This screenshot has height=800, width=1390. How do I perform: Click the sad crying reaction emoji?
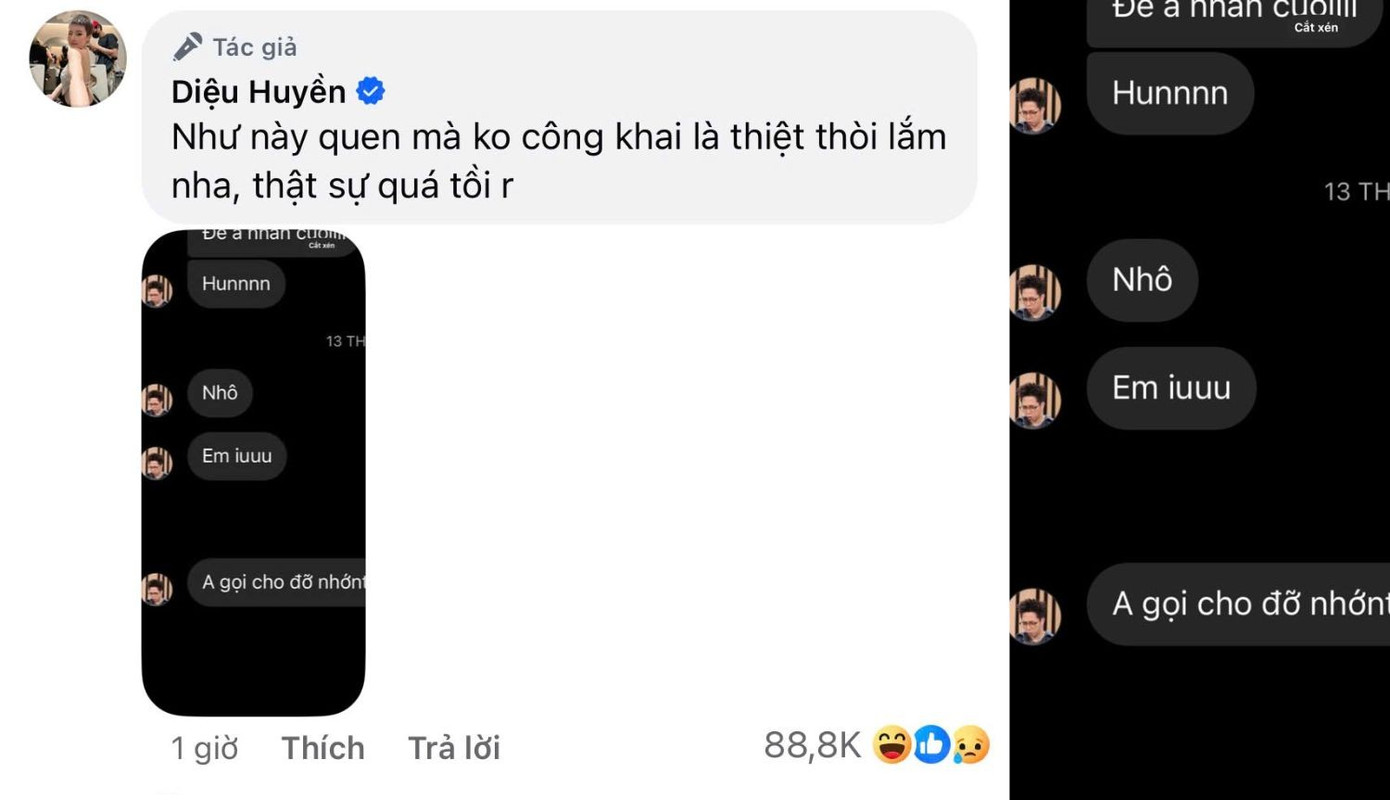(x=971, y=744)
